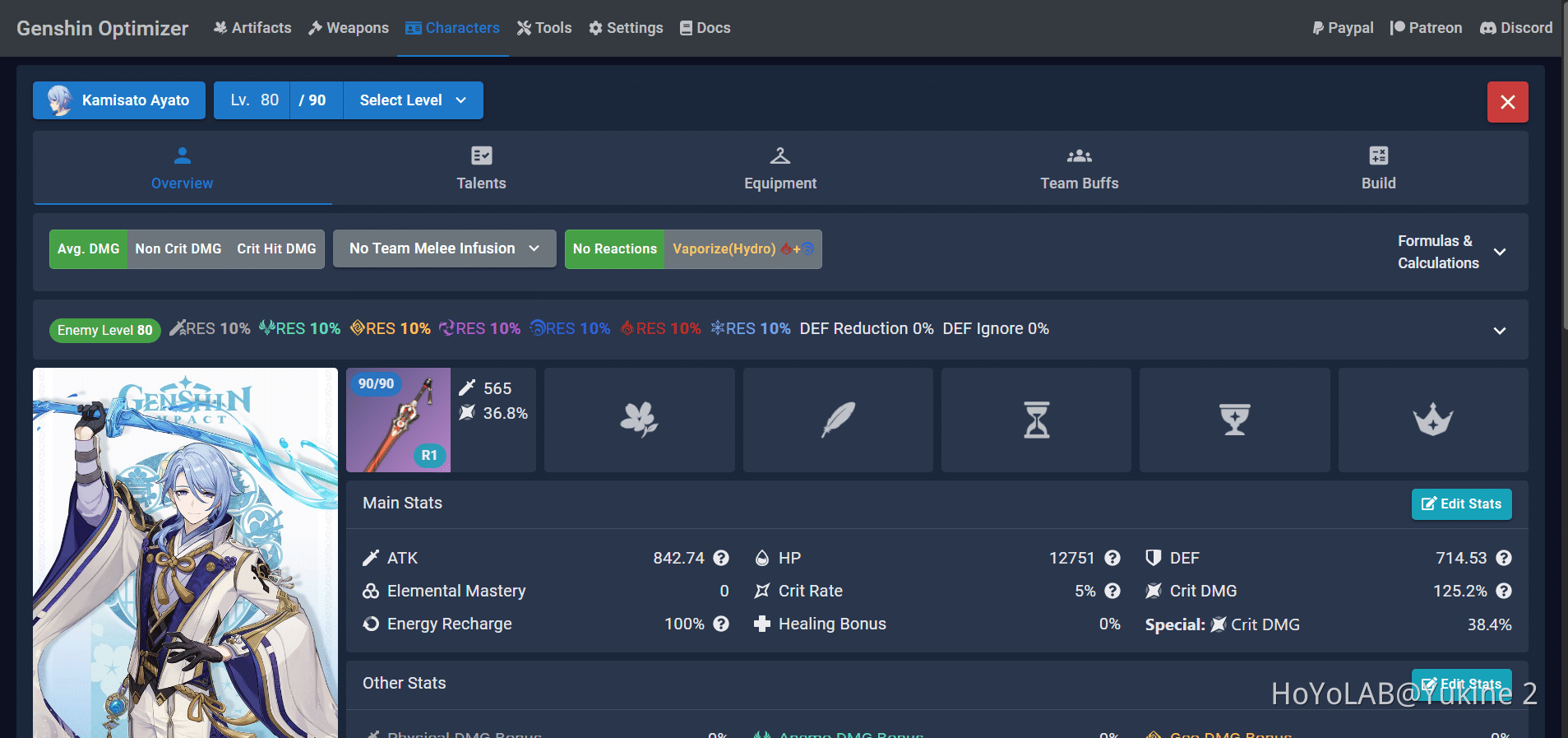1568x738 pixels.
Task: Open the Select Level dropdown
Action: point(413,100)
